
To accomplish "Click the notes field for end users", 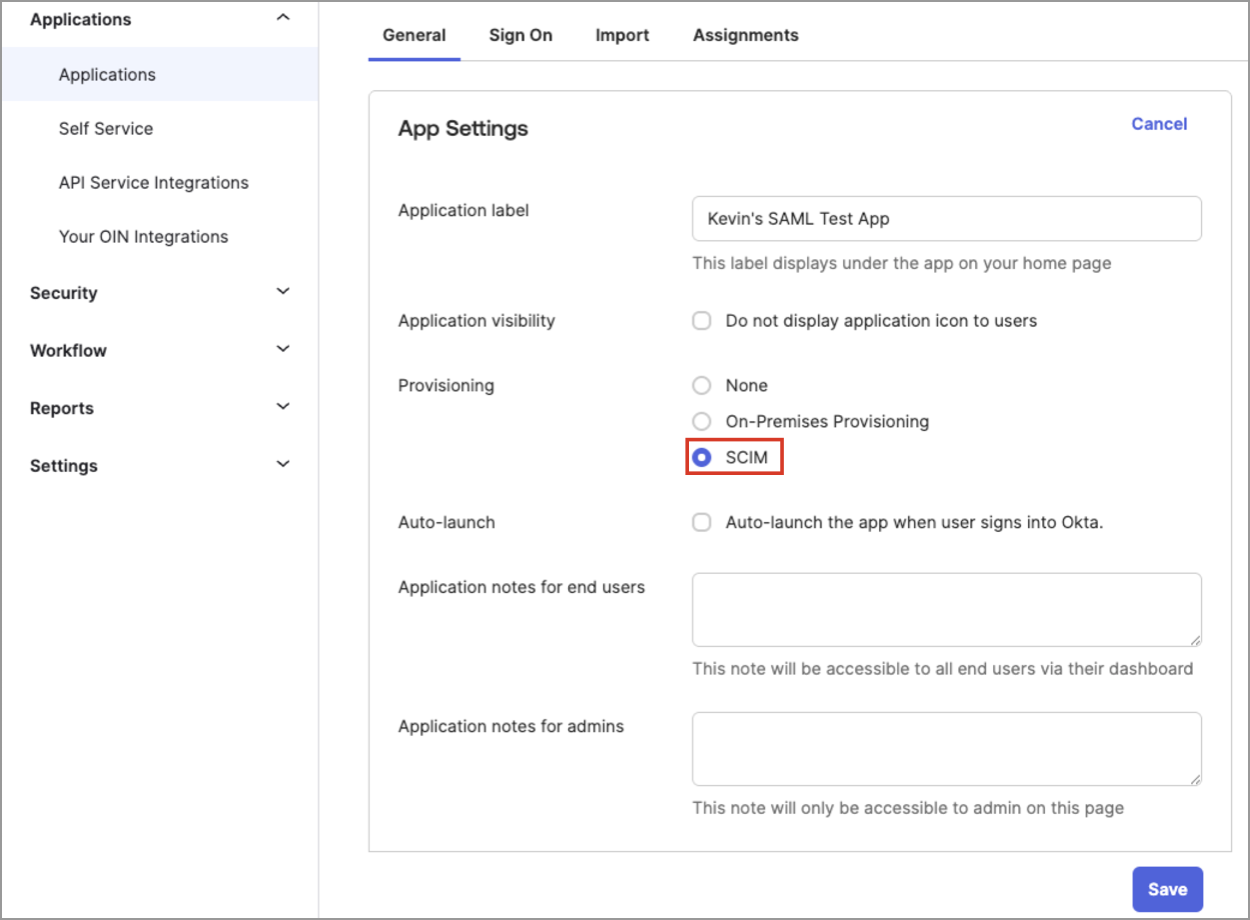I will tap(946, 608).
